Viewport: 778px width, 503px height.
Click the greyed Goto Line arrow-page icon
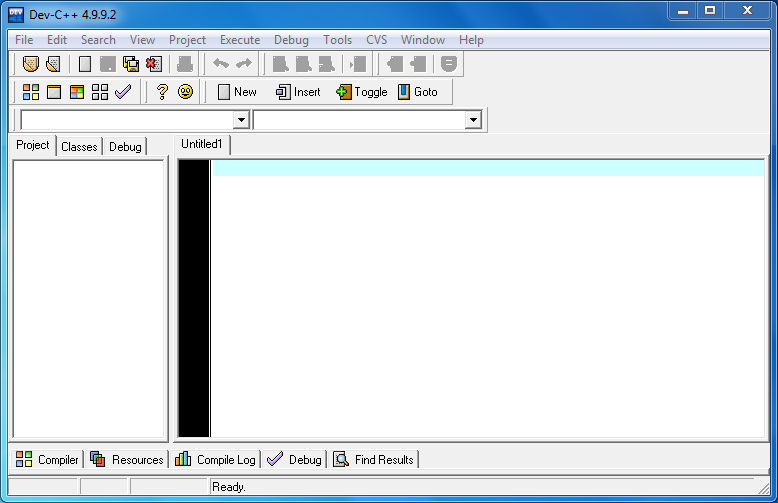[357, 64]
